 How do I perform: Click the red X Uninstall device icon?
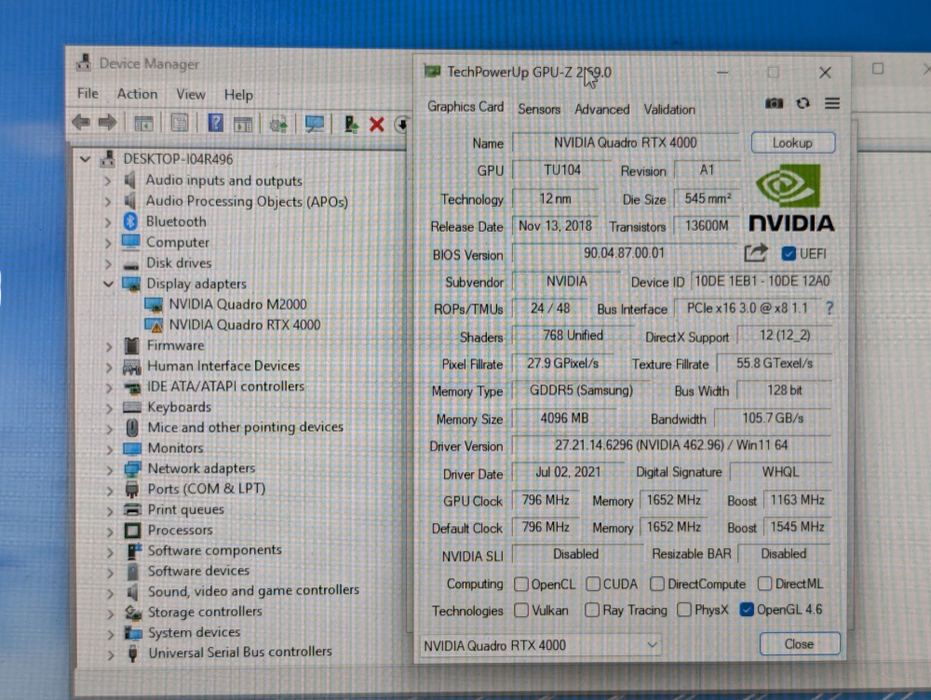[x=376, y=125]
